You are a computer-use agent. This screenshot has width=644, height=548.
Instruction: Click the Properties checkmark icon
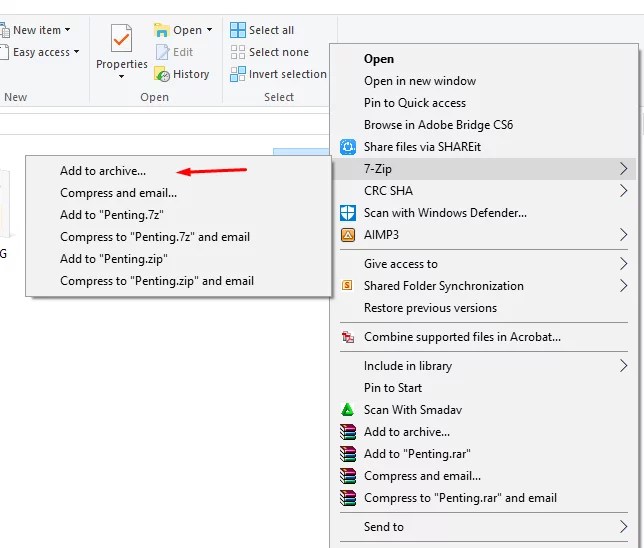[122, 40]
